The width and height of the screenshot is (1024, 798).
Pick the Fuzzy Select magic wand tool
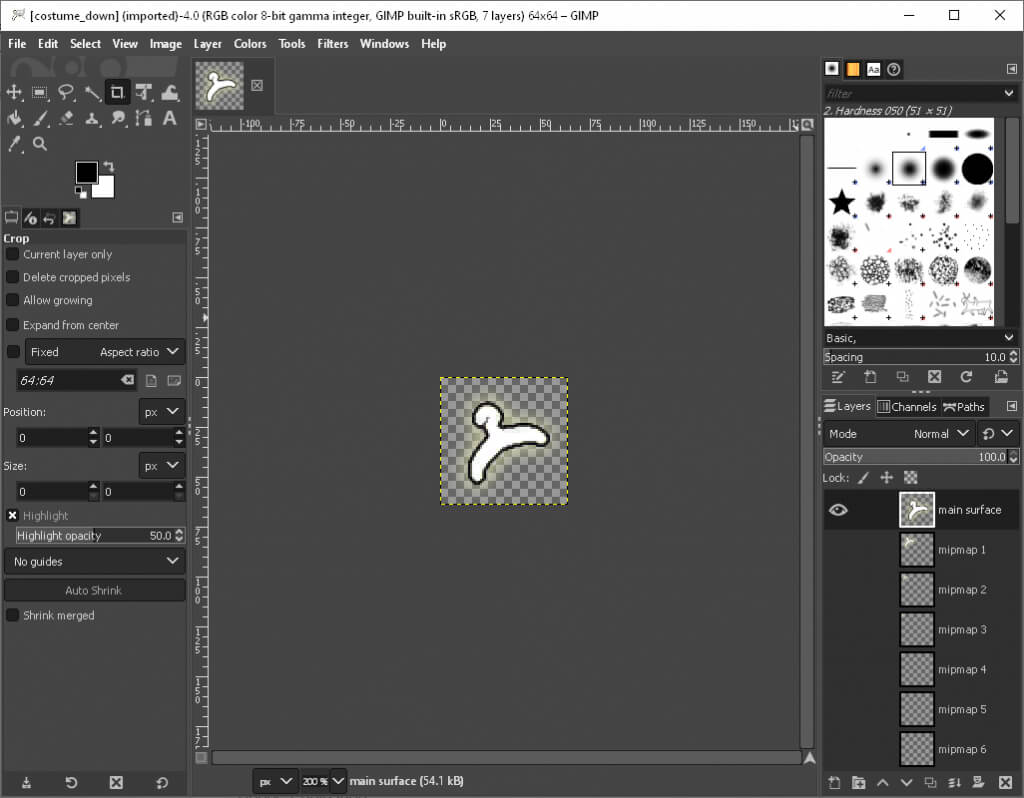coord(92,93)
